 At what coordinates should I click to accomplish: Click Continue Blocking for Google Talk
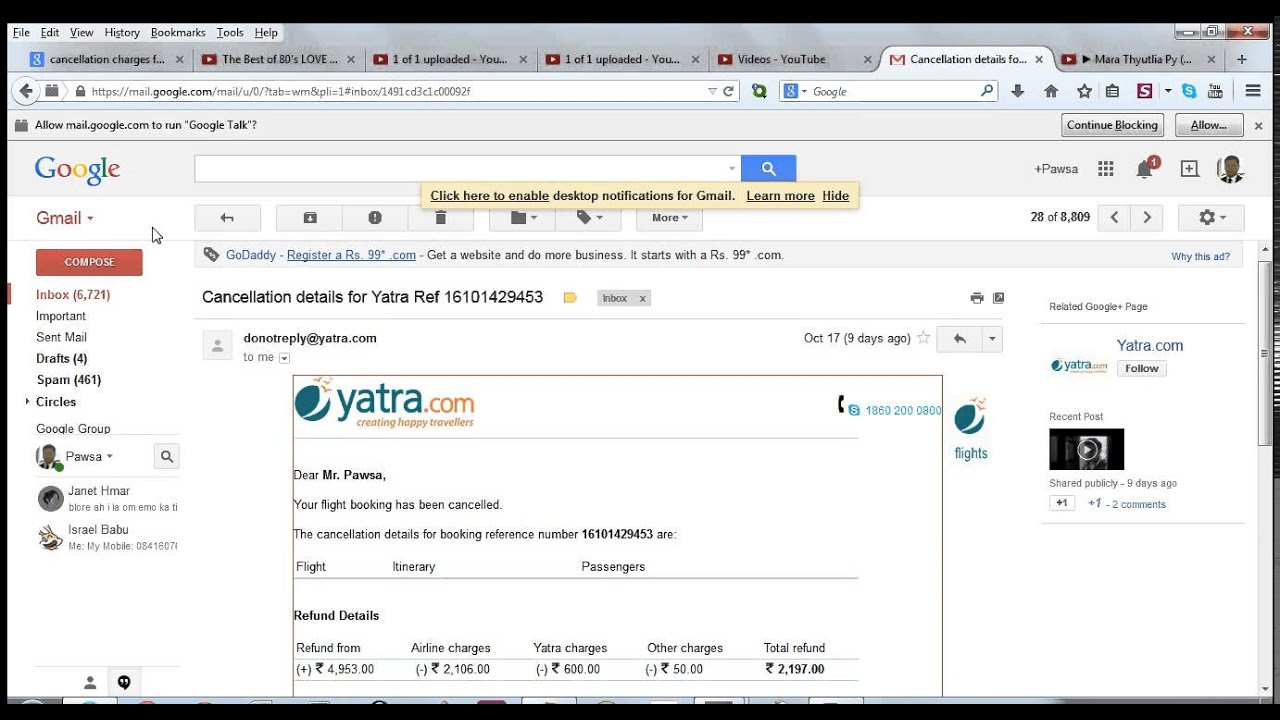[x=1112, y=125]
